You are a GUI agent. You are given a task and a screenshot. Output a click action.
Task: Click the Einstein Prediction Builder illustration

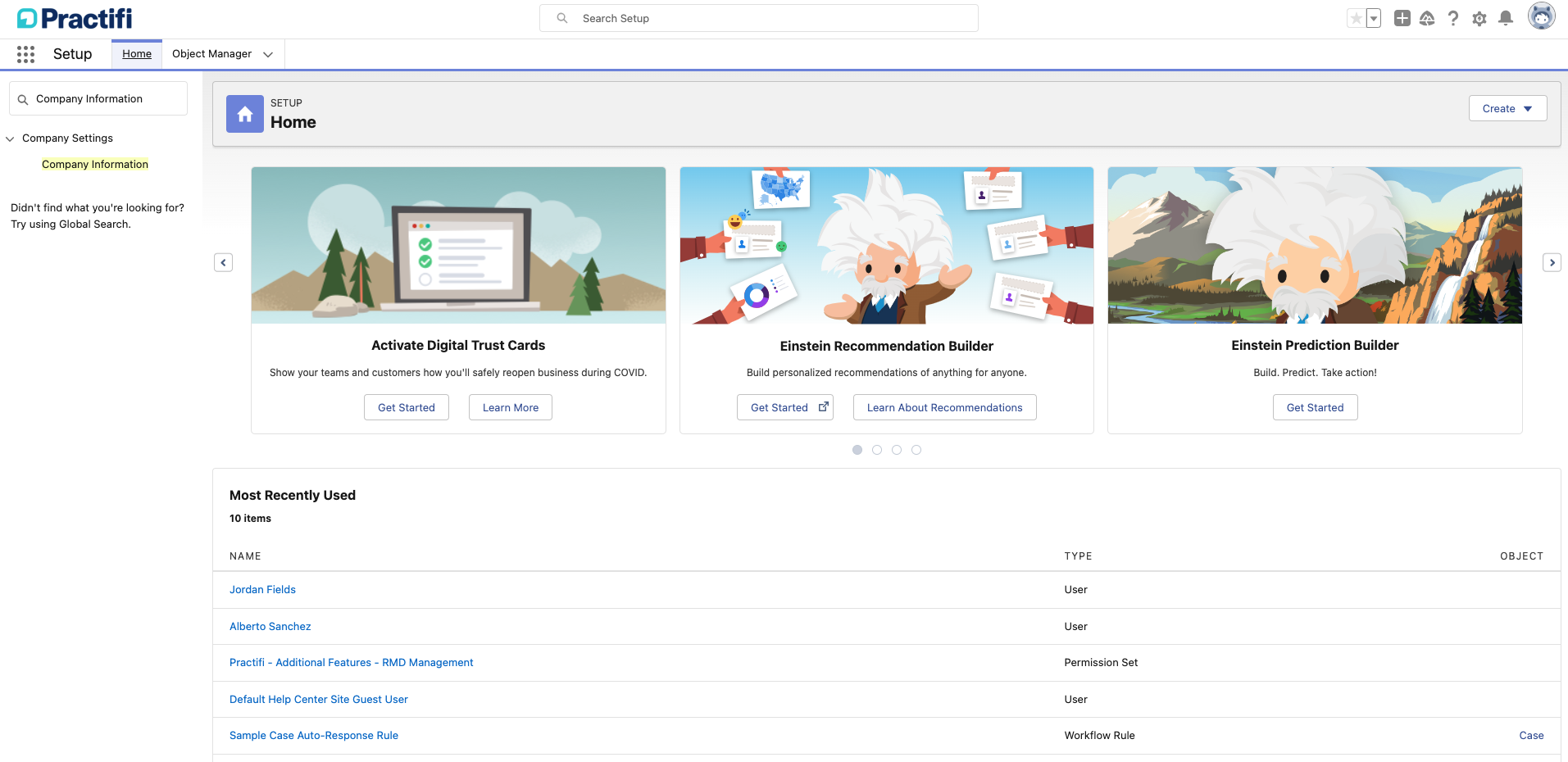click(x=1315, y=245)
